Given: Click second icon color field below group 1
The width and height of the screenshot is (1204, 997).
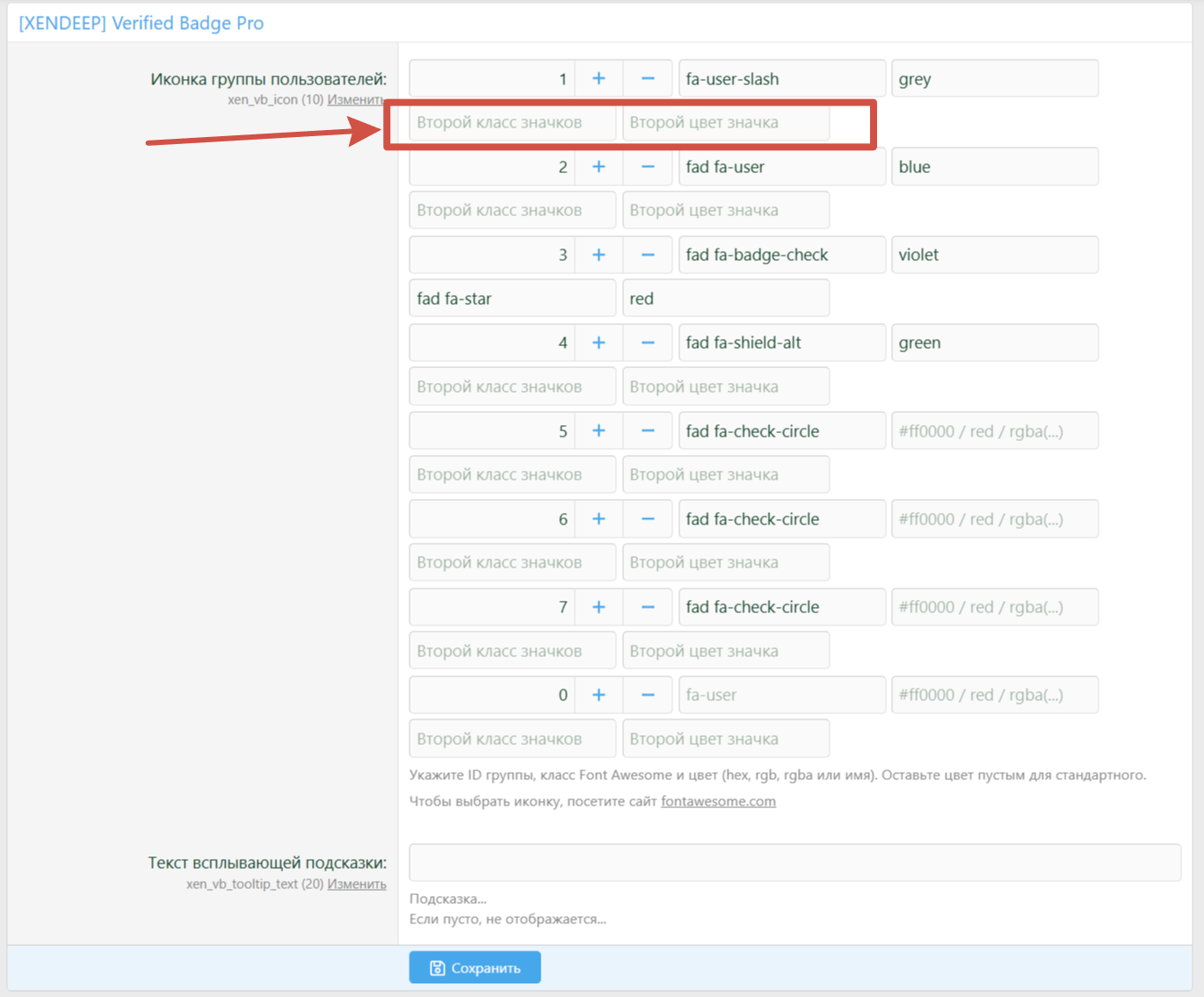Looking at the screenshot, I should 726,123.
